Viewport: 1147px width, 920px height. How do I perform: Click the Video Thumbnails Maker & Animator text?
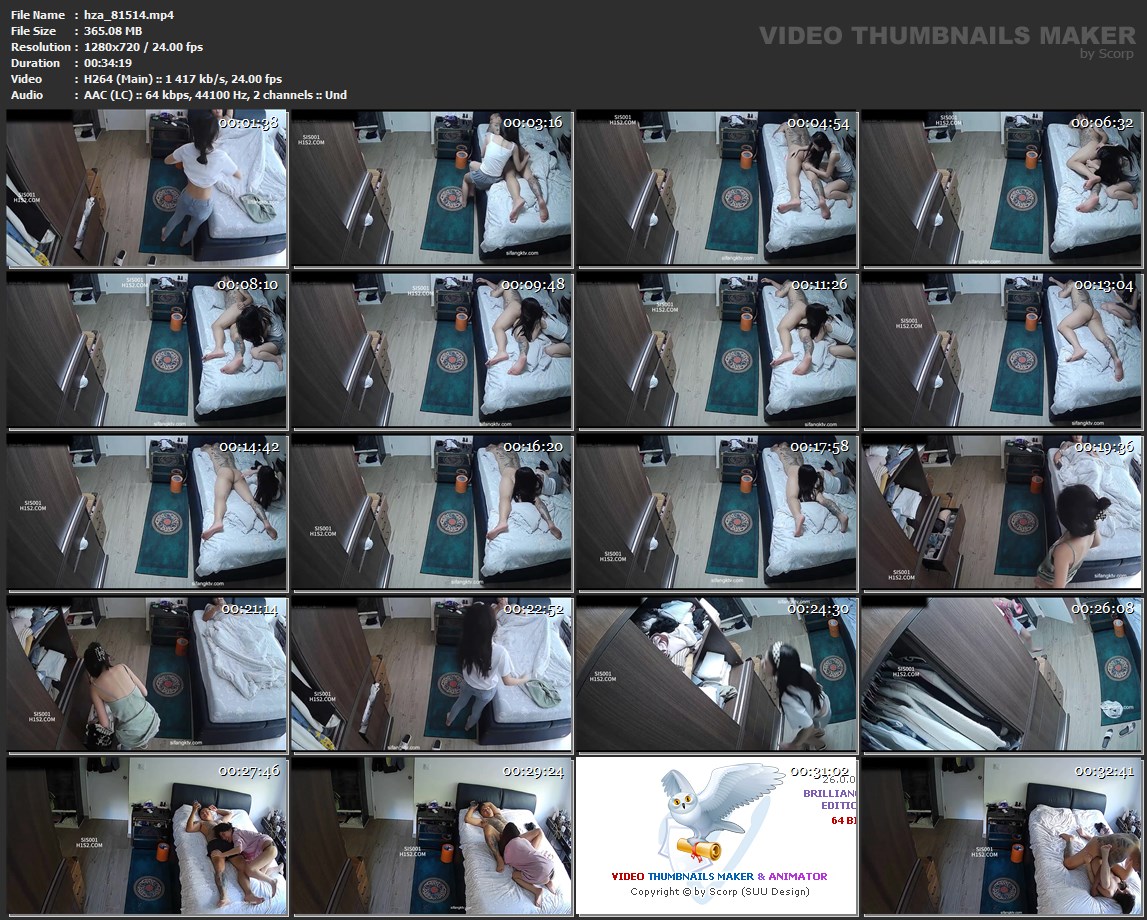[718, 877]
